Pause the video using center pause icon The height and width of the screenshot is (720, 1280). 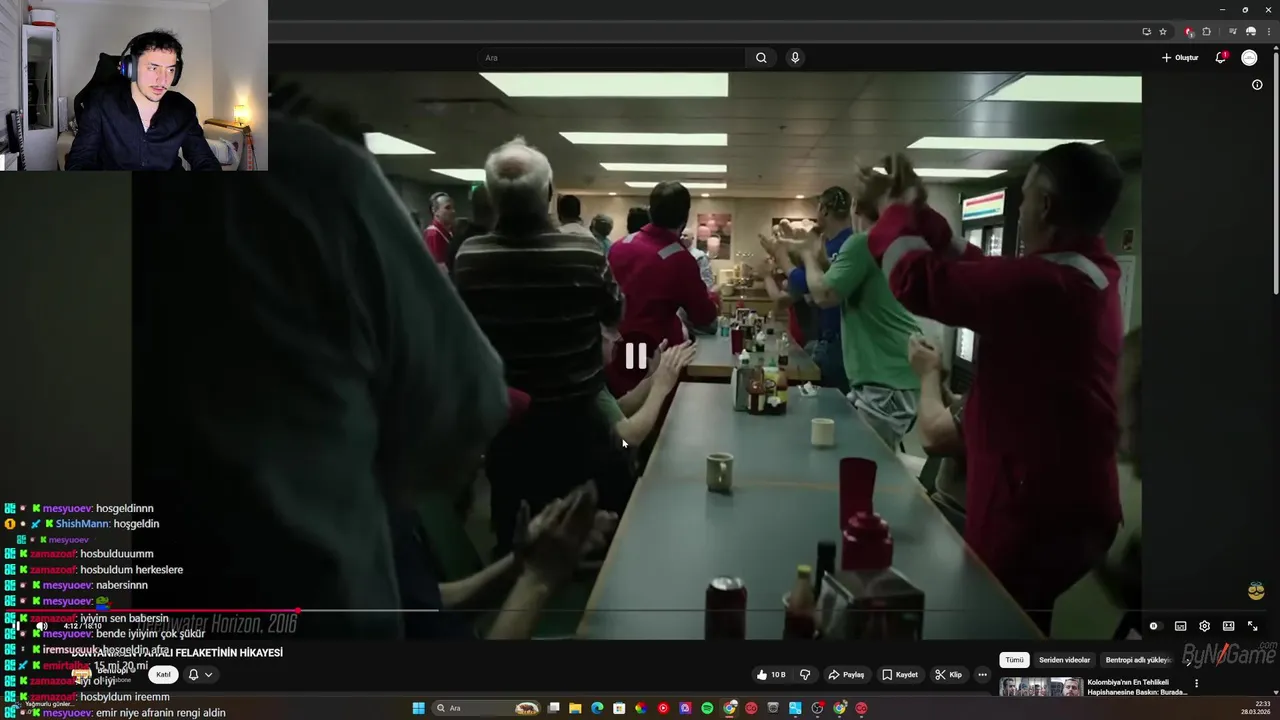click(x=636, y=355)
